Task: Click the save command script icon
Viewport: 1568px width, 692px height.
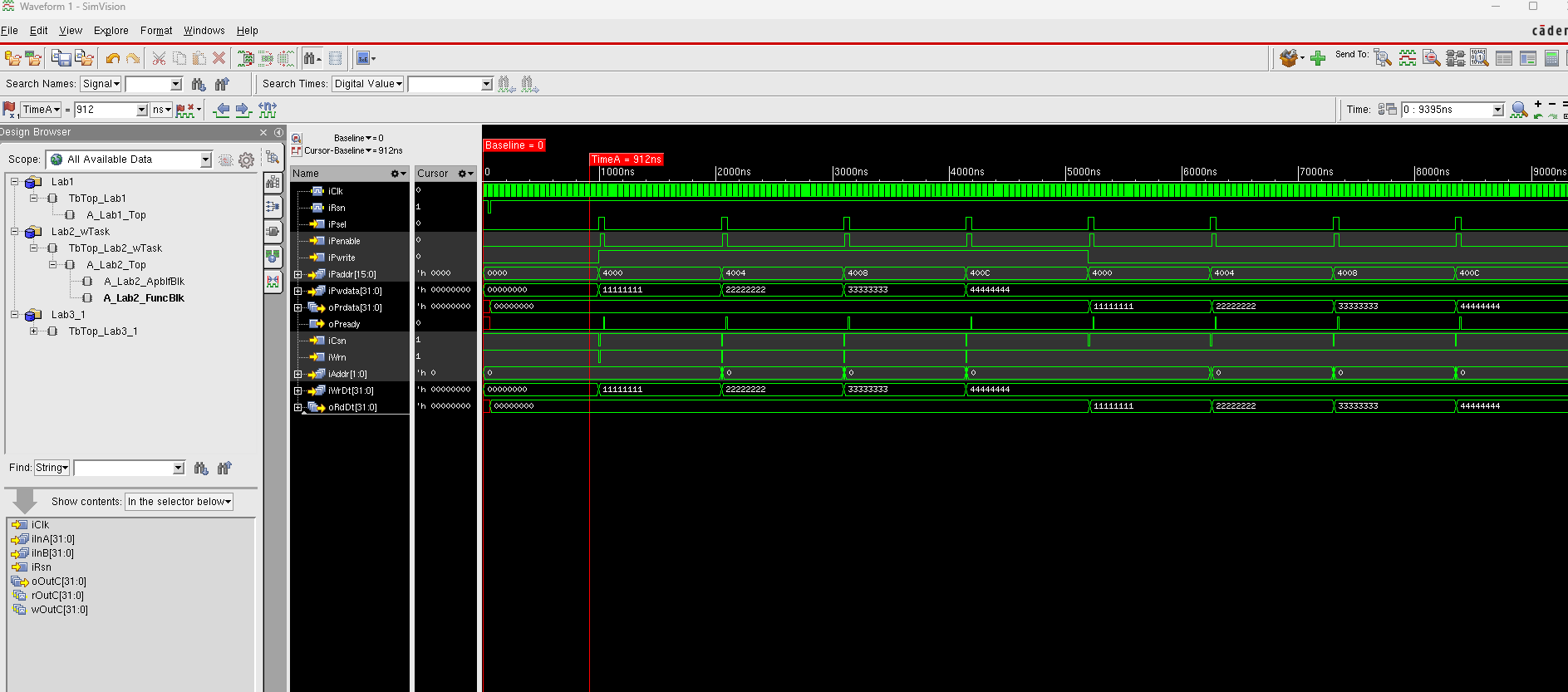Action: (61, 58)
